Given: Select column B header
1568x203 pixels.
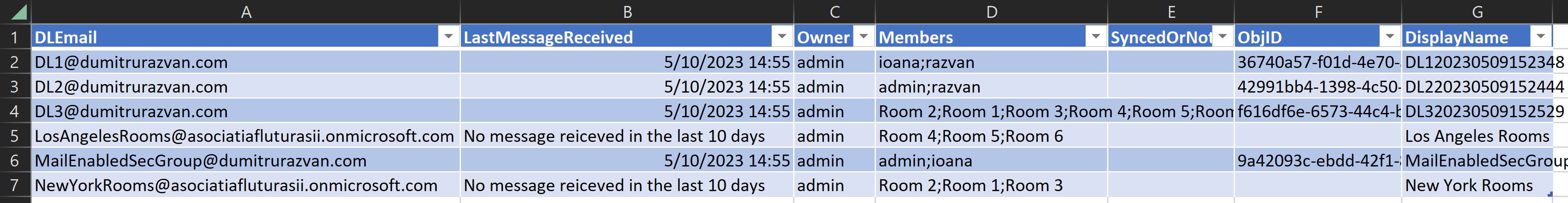Looking at the screenshot, I should pyautogui.click(x=627, y=11).
